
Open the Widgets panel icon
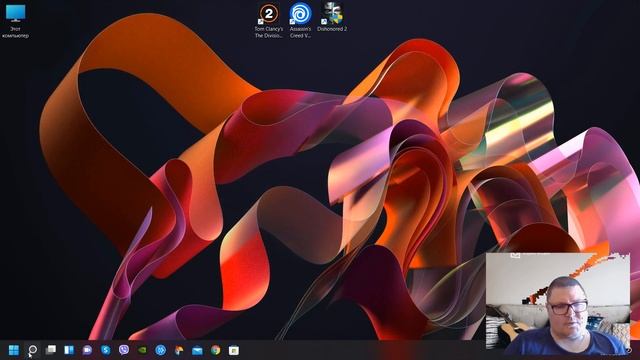[69, 350]
